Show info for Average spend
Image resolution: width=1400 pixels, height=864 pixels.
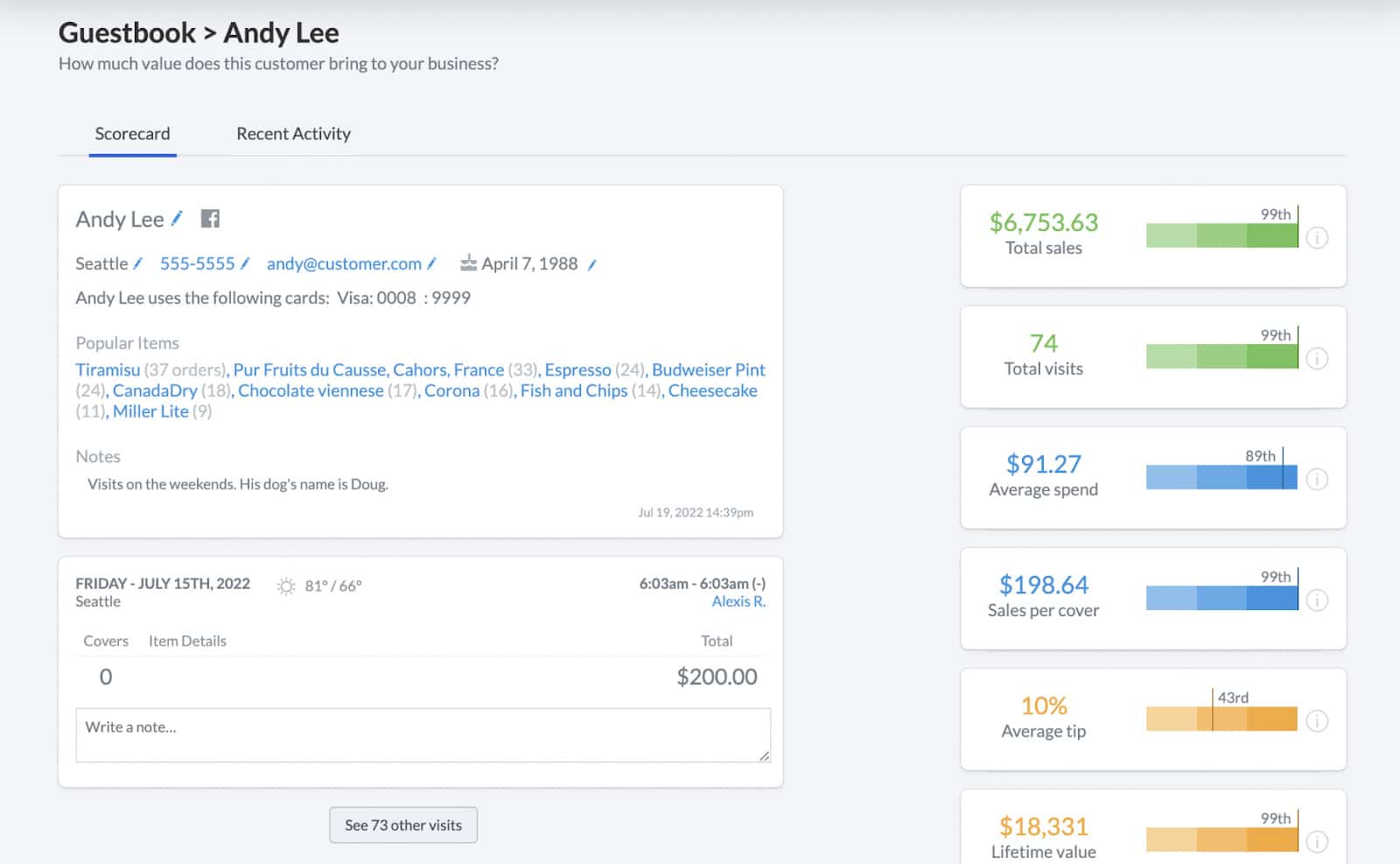click(x=1317, y=479)
